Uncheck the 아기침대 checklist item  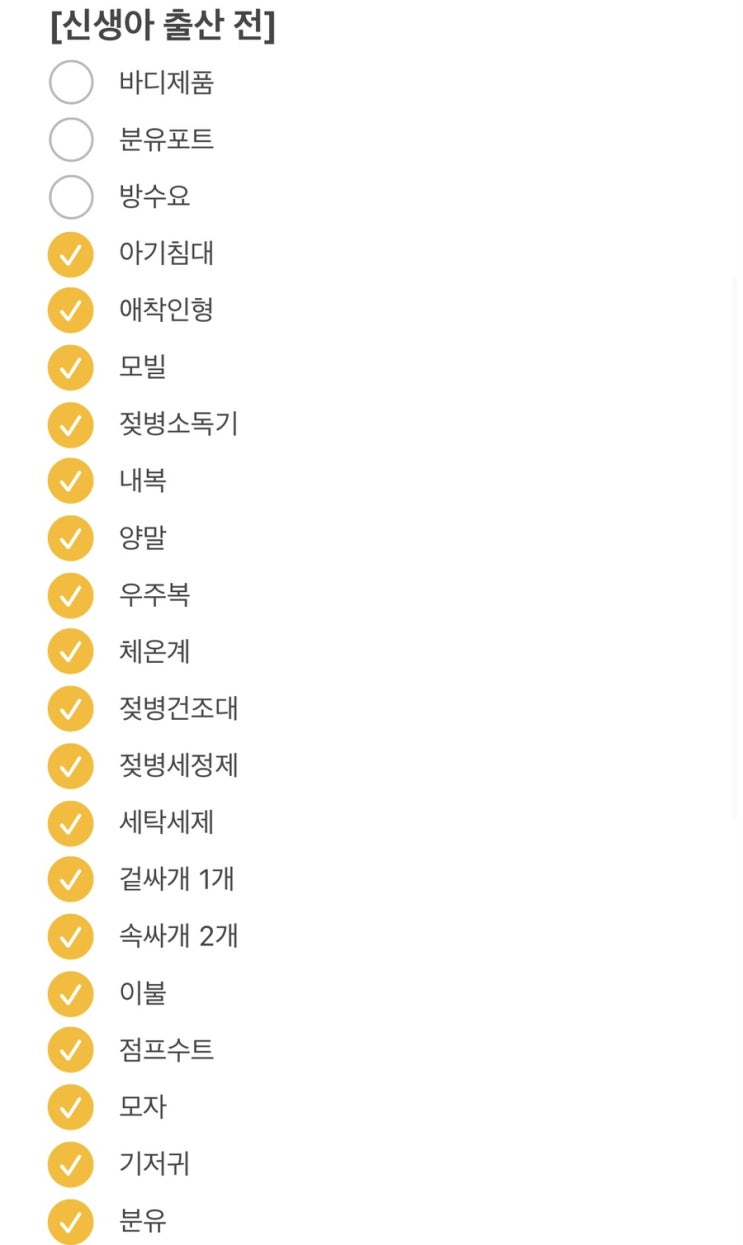71,253
